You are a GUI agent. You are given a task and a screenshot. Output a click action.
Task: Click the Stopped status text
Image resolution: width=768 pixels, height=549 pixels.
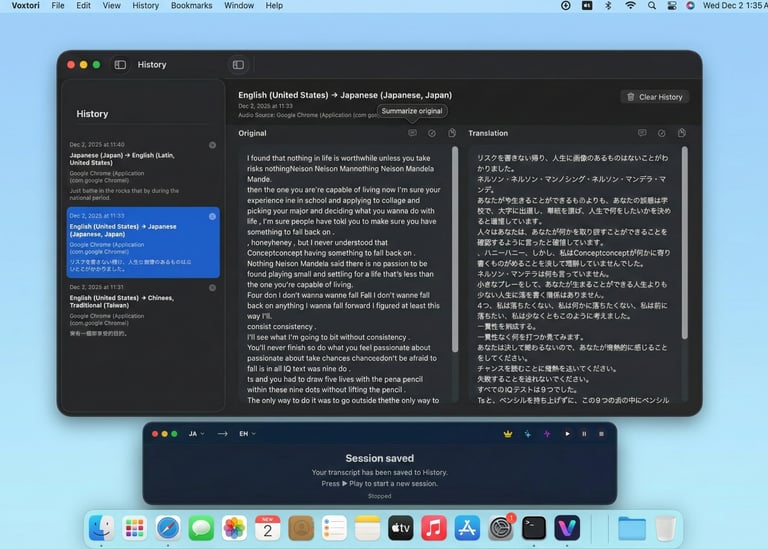point(380,496)
